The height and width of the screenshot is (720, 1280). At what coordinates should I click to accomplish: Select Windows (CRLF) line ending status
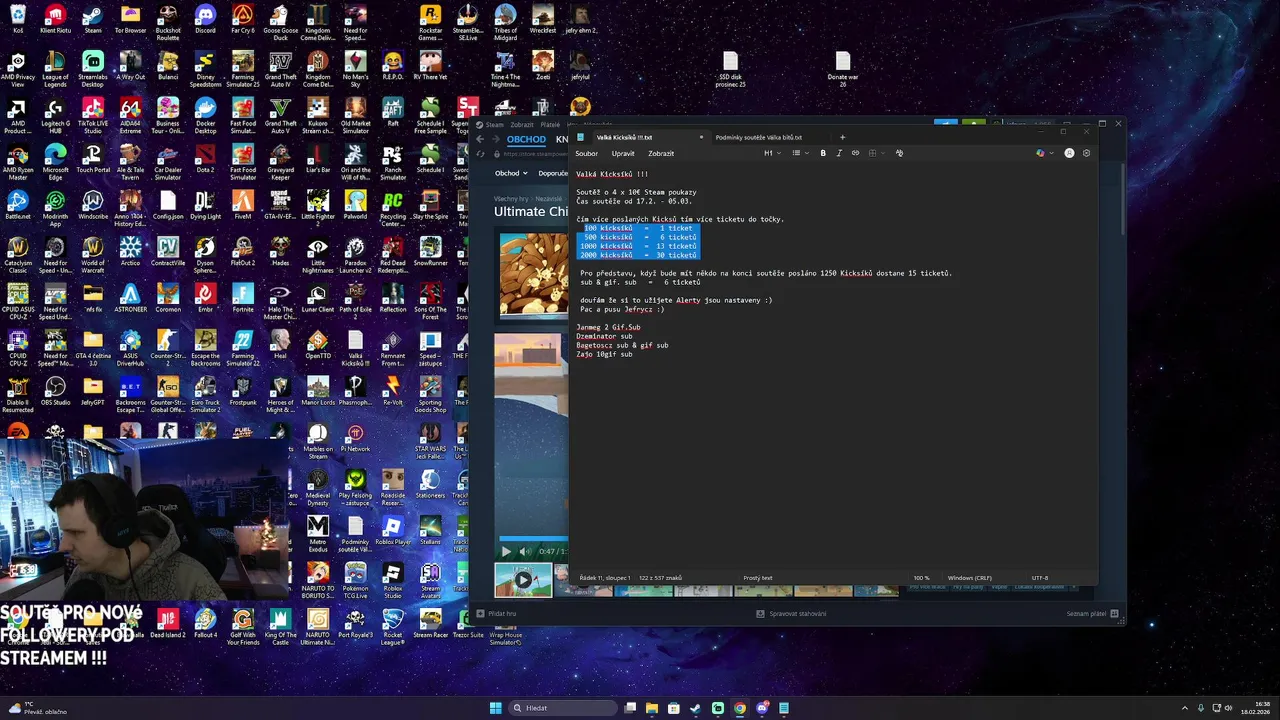[968, 578]
